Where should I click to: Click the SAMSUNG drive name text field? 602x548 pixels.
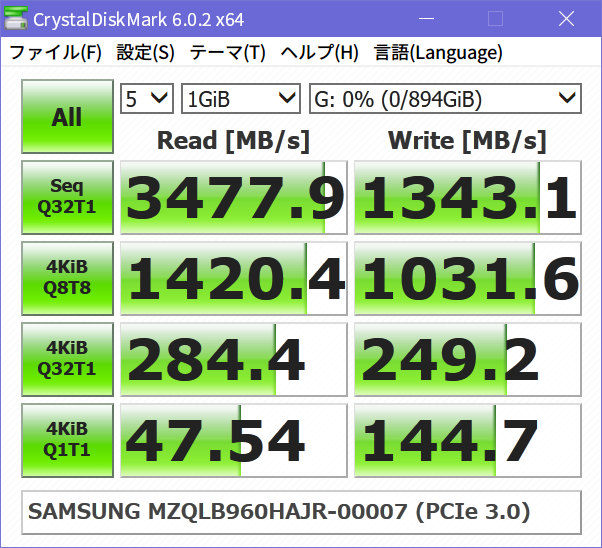[x=301, y=512]
